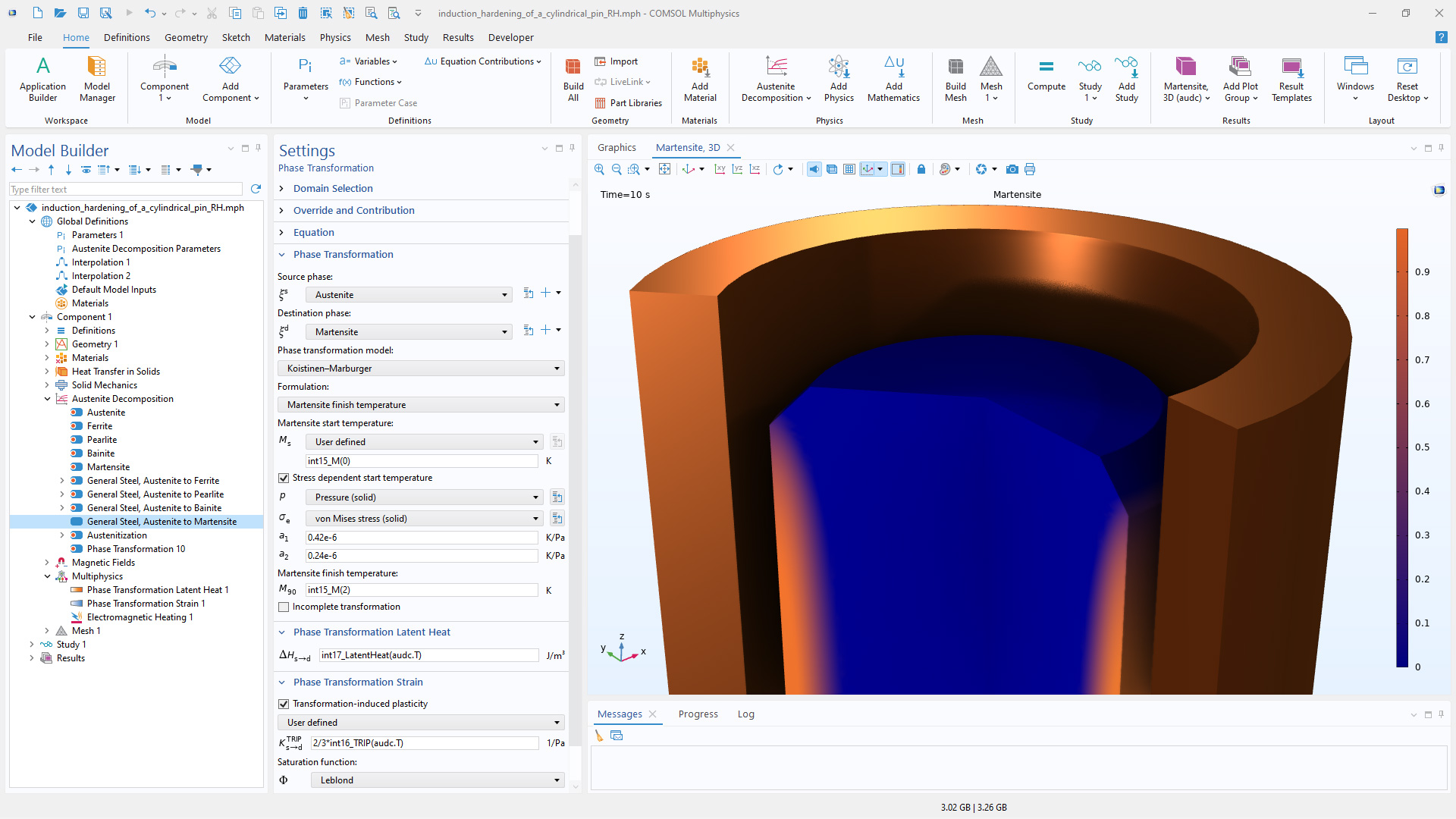
Task: Open the Saturation function Leblond dropdown
Action: [438, 780]
